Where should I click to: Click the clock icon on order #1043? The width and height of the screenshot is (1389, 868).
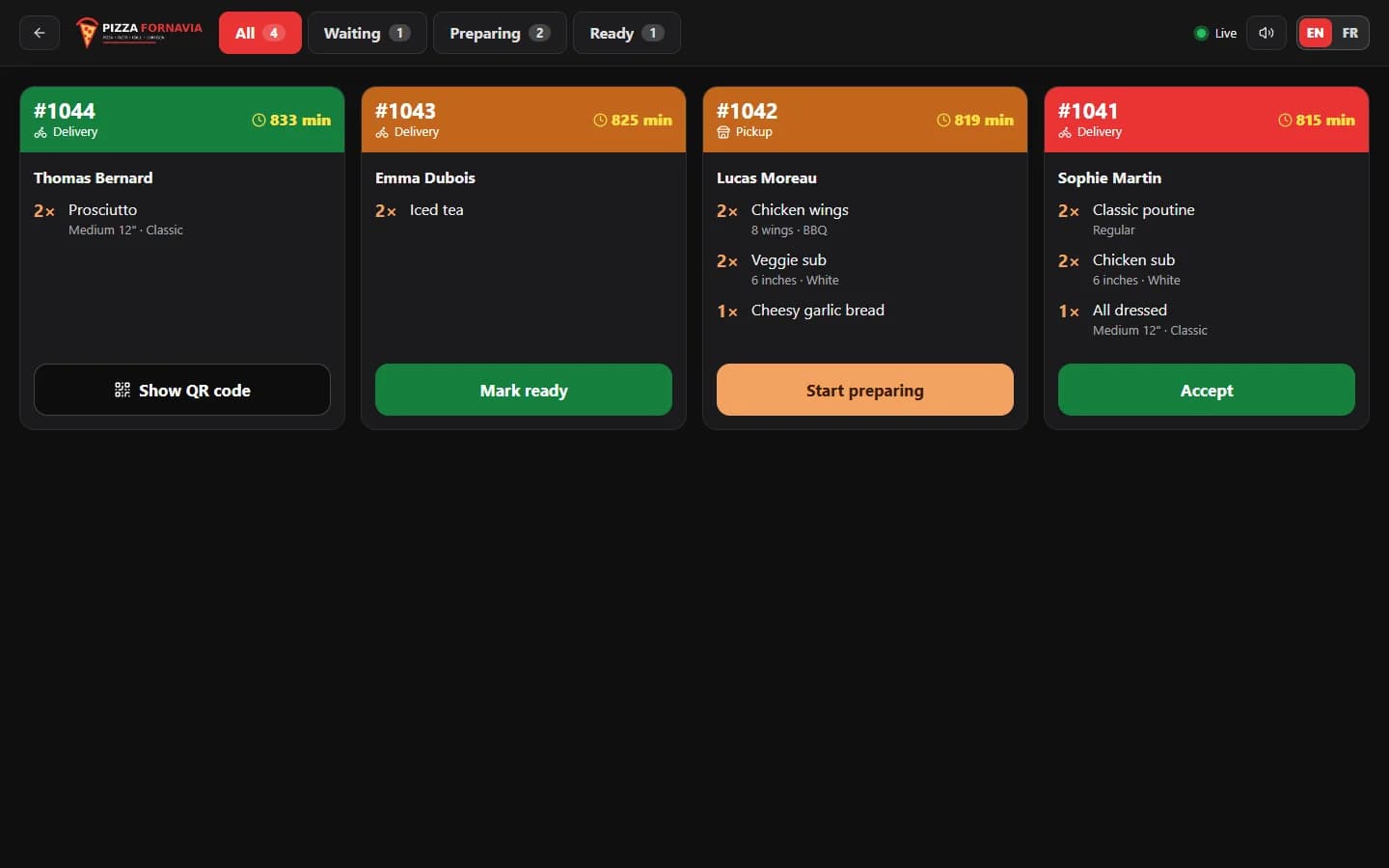pos(600,121)
